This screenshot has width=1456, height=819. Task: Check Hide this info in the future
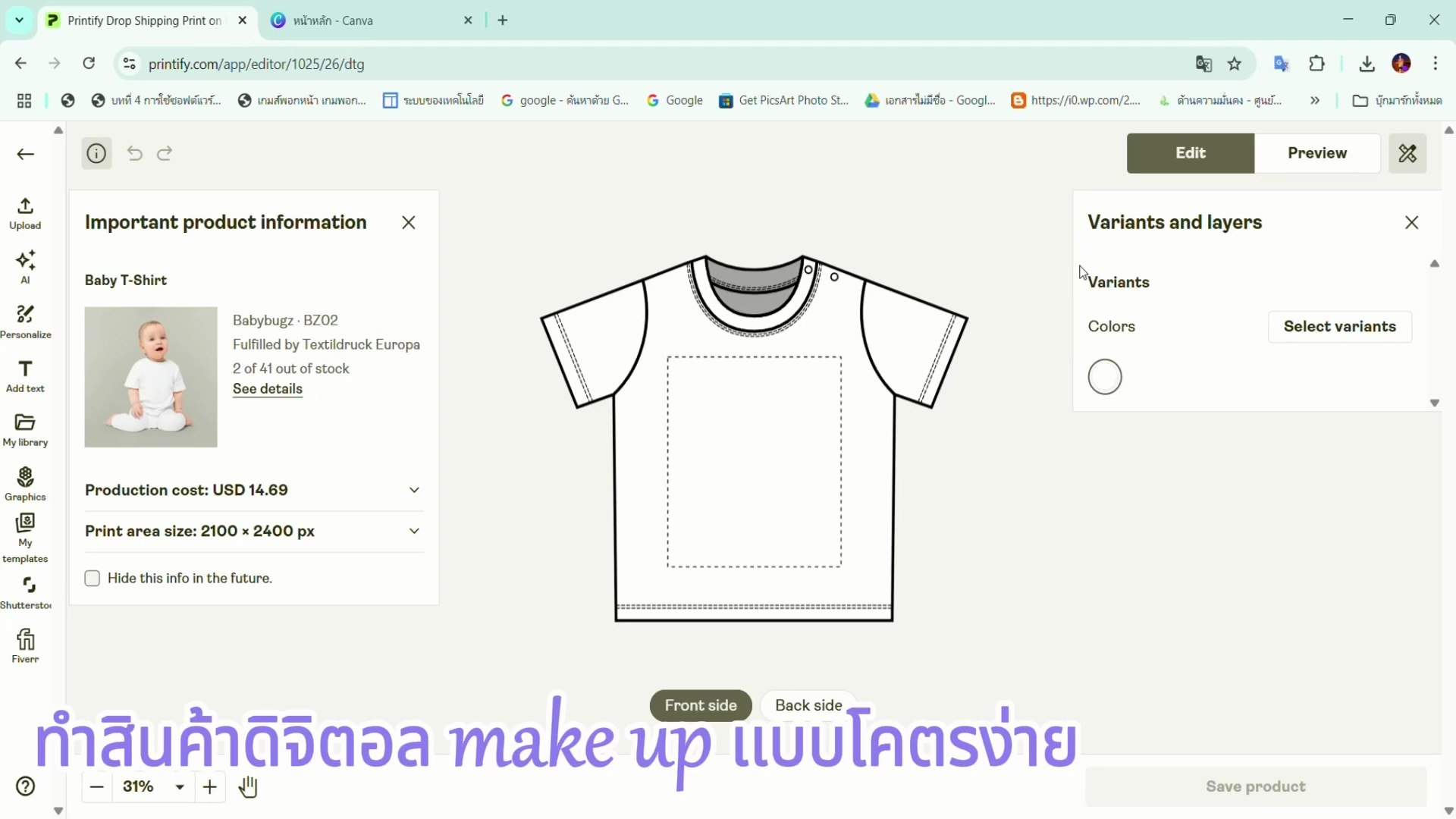click(x=92, y=578)
